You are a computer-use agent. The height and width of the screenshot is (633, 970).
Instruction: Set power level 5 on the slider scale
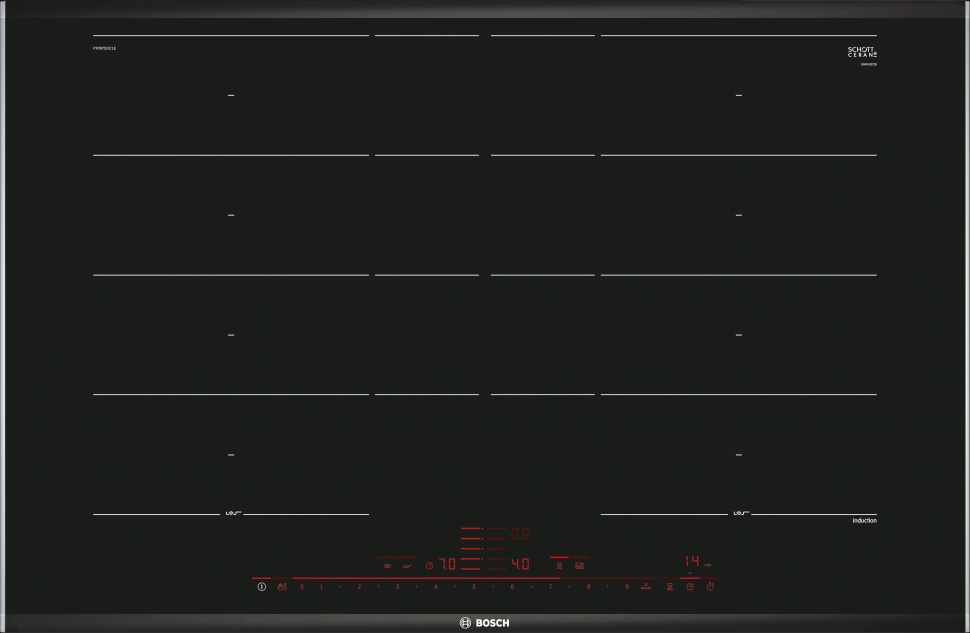tap(473, 586)
